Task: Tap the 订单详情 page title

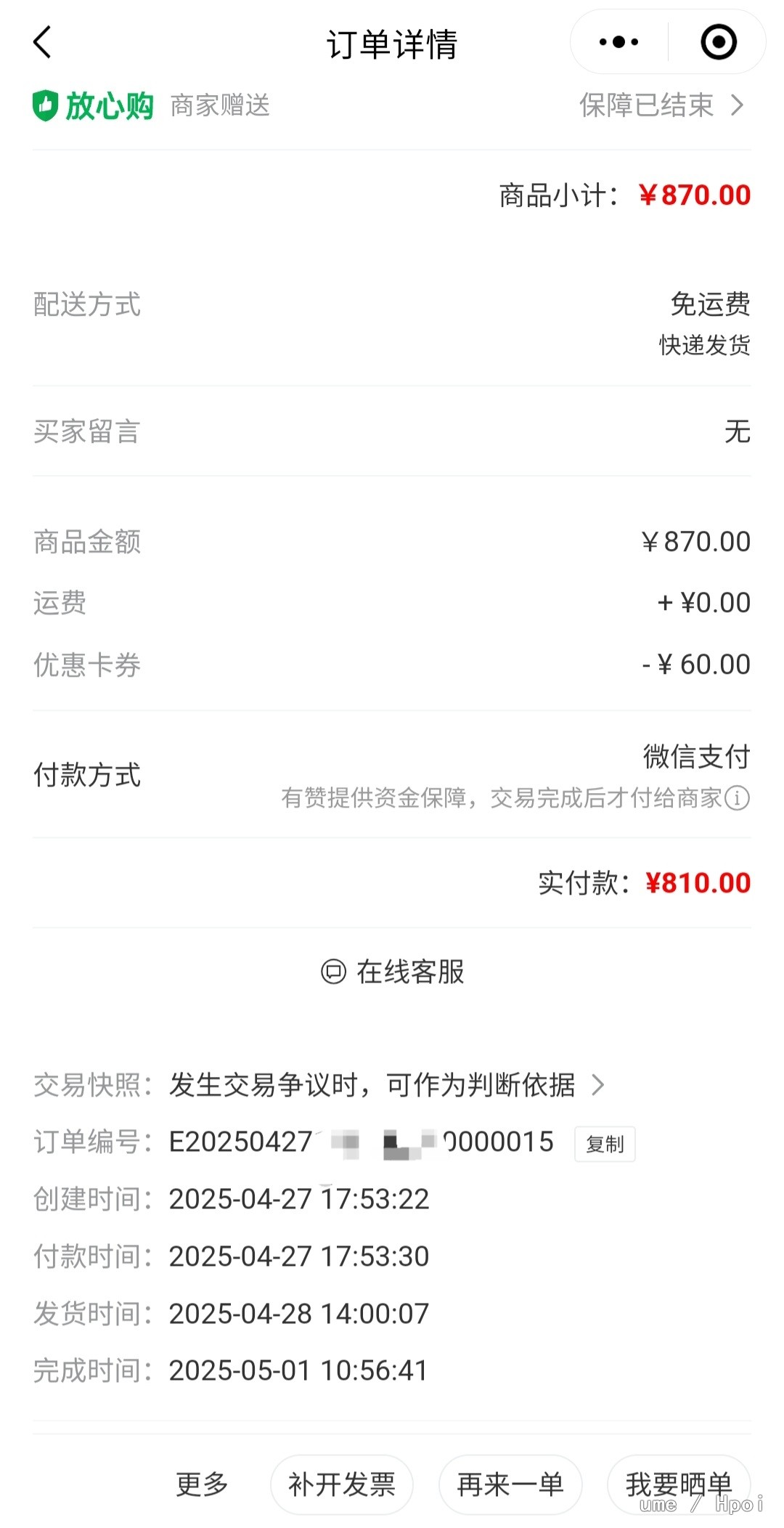Action: pos(392,44)
